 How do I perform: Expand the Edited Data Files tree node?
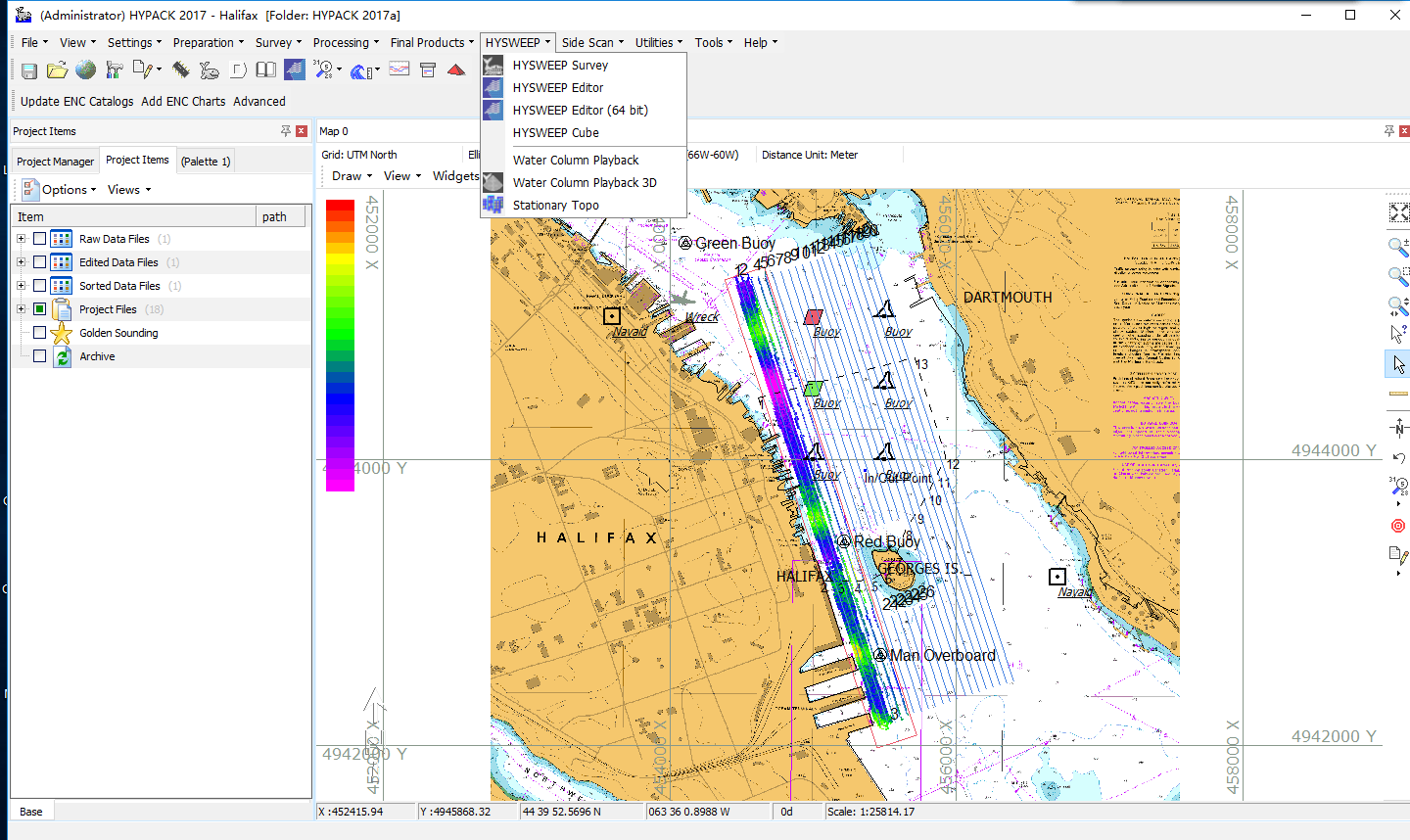pos(21,262)
